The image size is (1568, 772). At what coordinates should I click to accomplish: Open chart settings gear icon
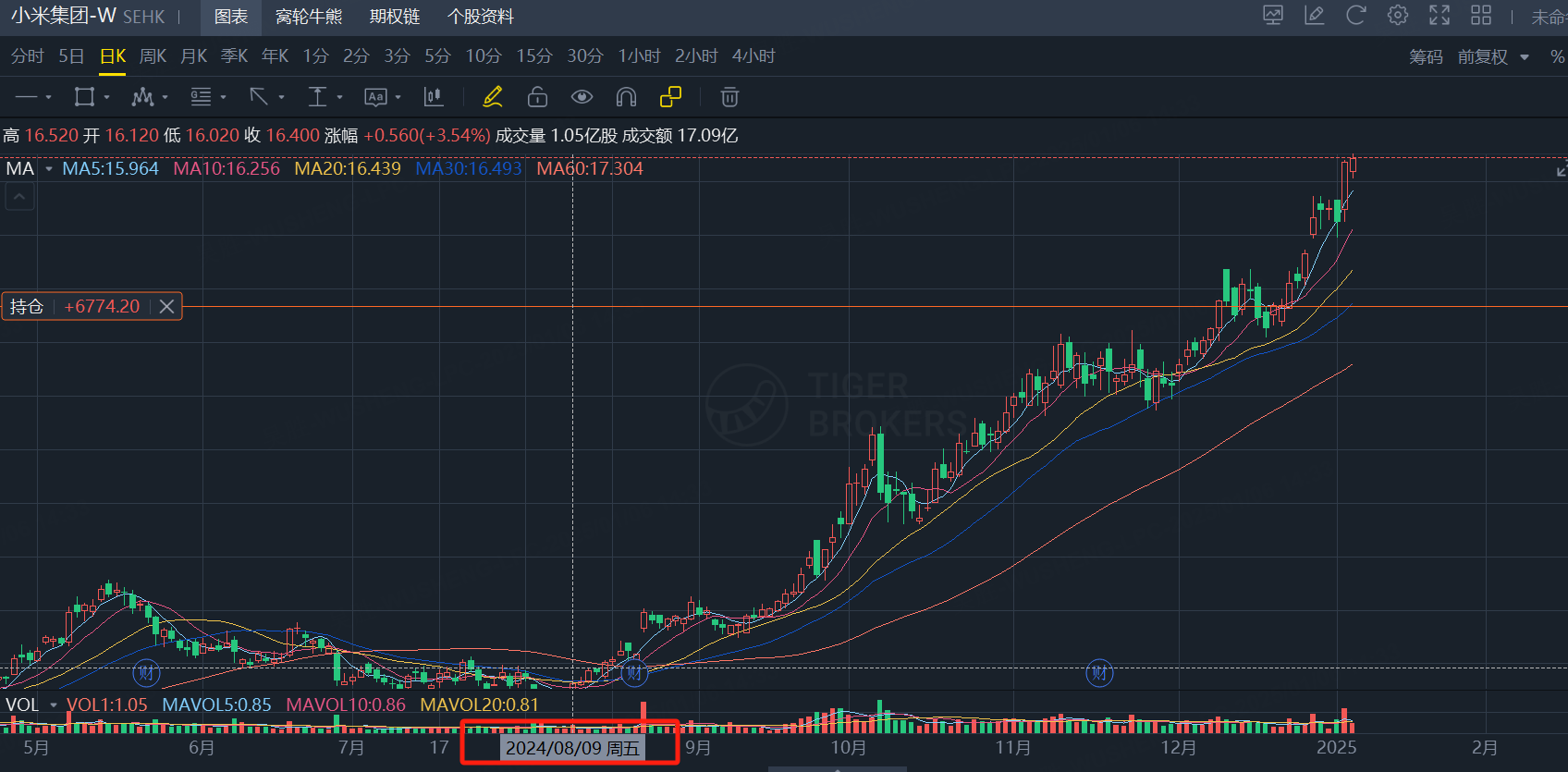point(1398,16)
